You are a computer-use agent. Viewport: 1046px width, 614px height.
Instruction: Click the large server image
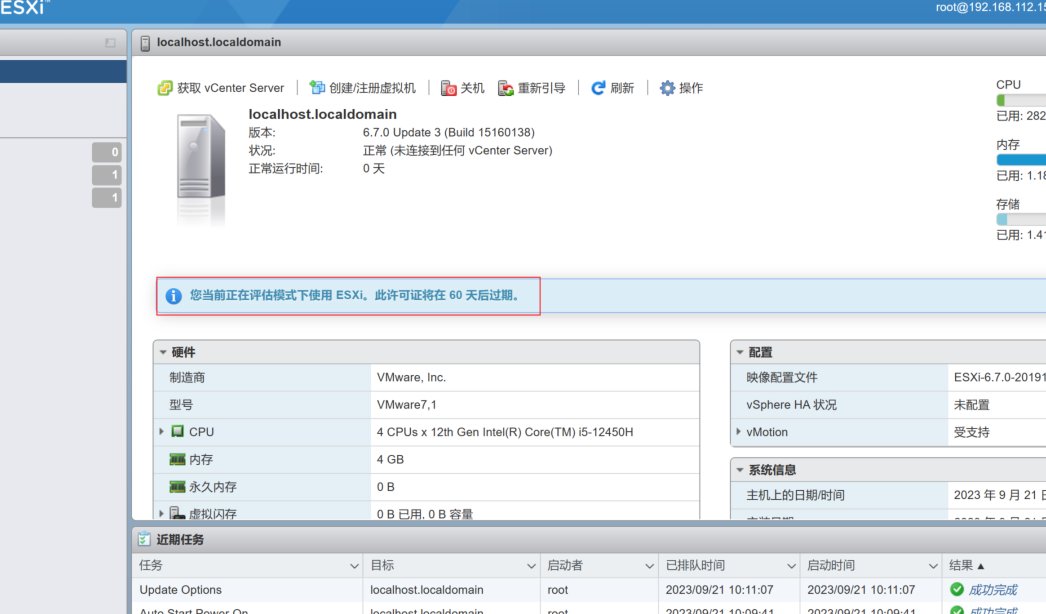point(201,156)
